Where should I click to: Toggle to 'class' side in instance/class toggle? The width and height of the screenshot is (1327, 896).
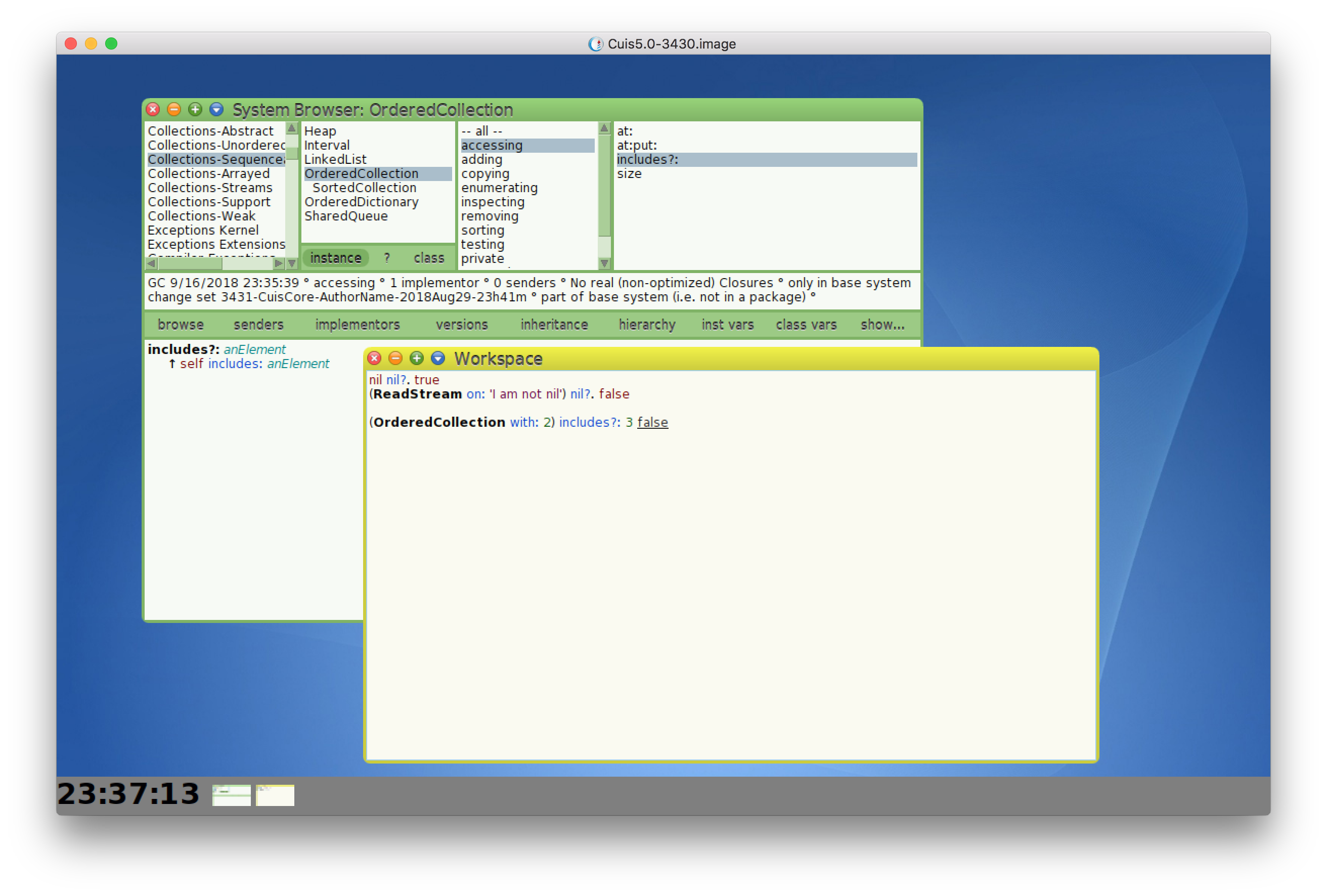tap(428, 257)
